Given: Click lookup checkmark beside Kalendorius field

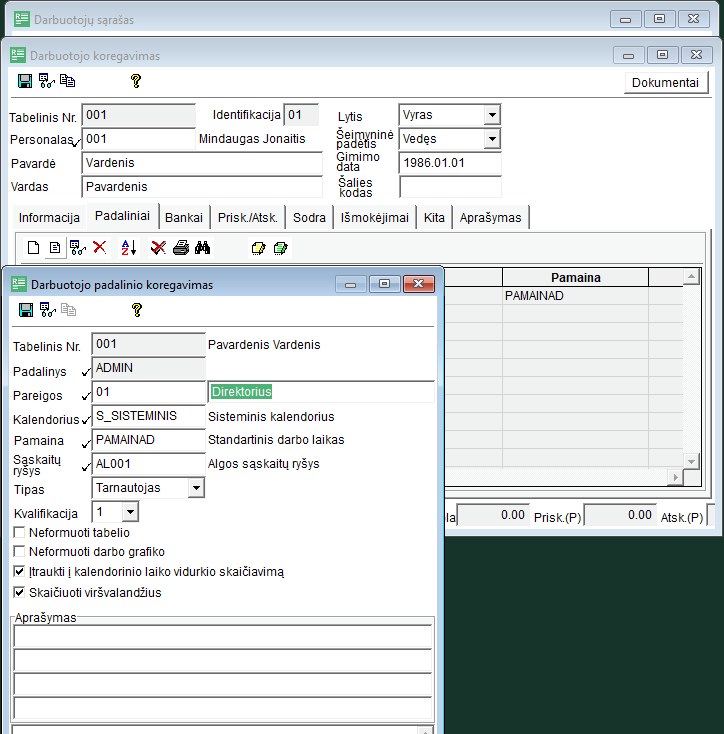Looking at the screenshot, I should tap(86, 420).
